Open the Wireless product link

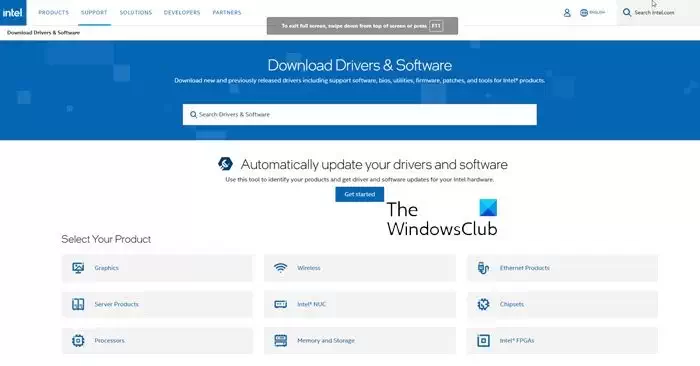(x=359, y=268)
